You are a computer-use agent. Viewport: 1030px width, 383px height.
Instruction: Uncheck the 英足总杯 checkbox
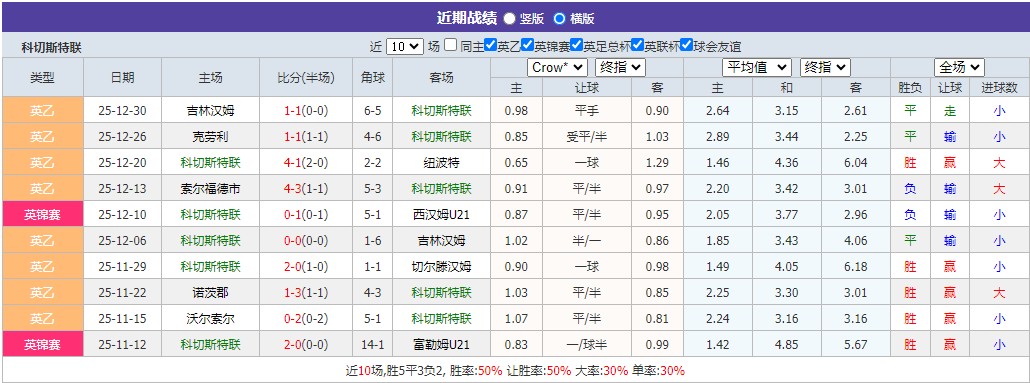click(x=576, y=45)
